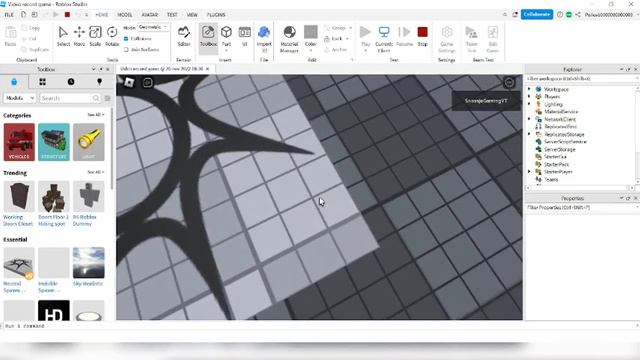The image size is (640, 360).
Task: Open the Terrain Editor
Action: click(x=184, y=36)
